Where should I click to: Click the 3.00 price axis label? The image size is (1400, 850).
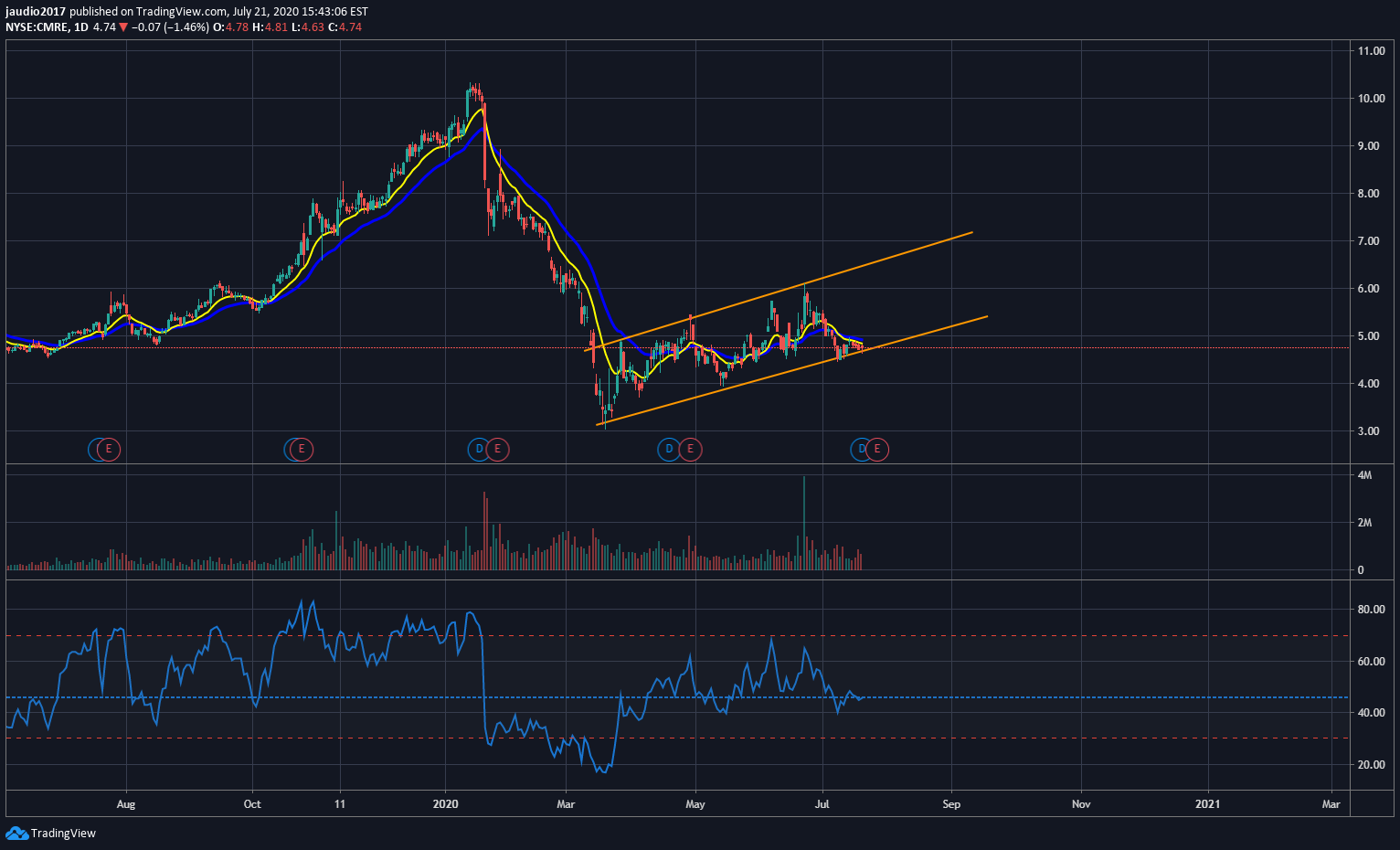point(1369,431)
